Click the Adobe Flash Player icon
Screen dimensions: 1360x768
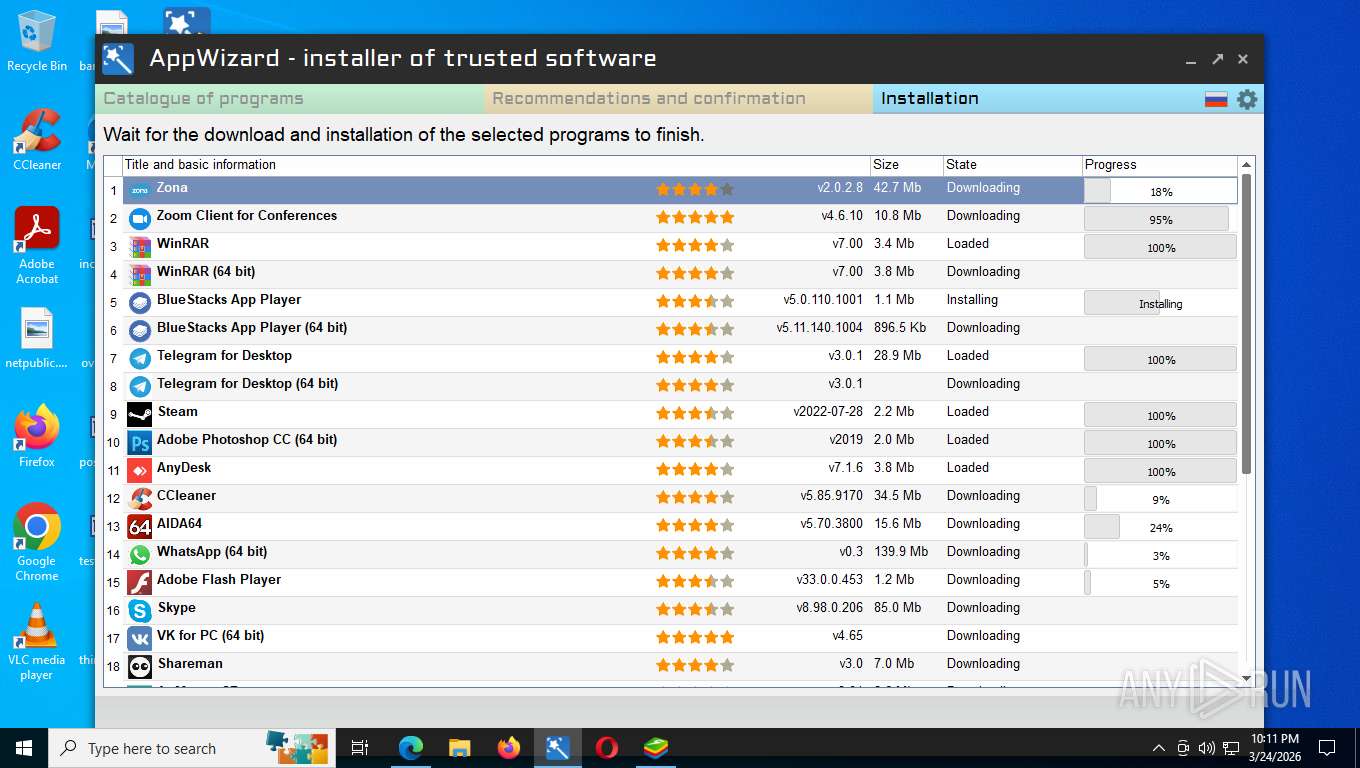click(139, 582)
